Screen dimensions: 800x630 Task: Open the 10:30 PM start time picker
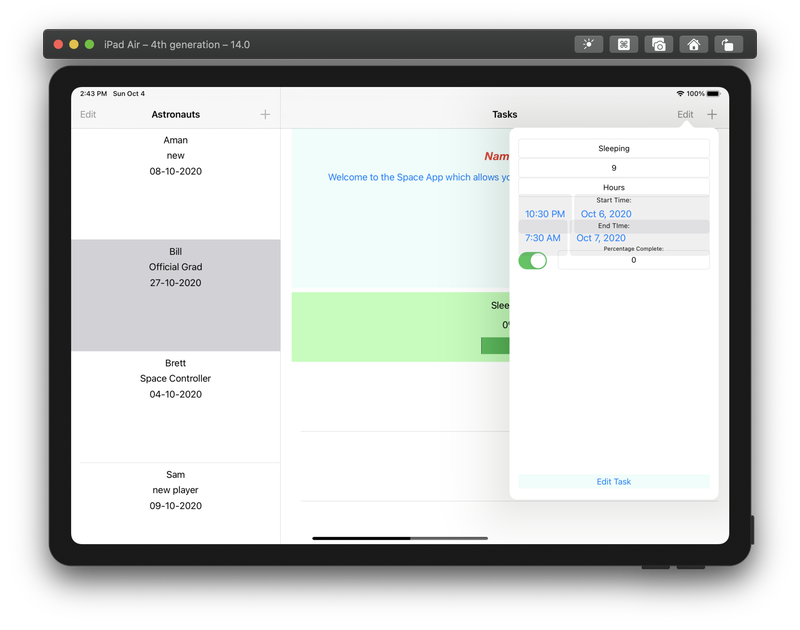pos(545,213)
